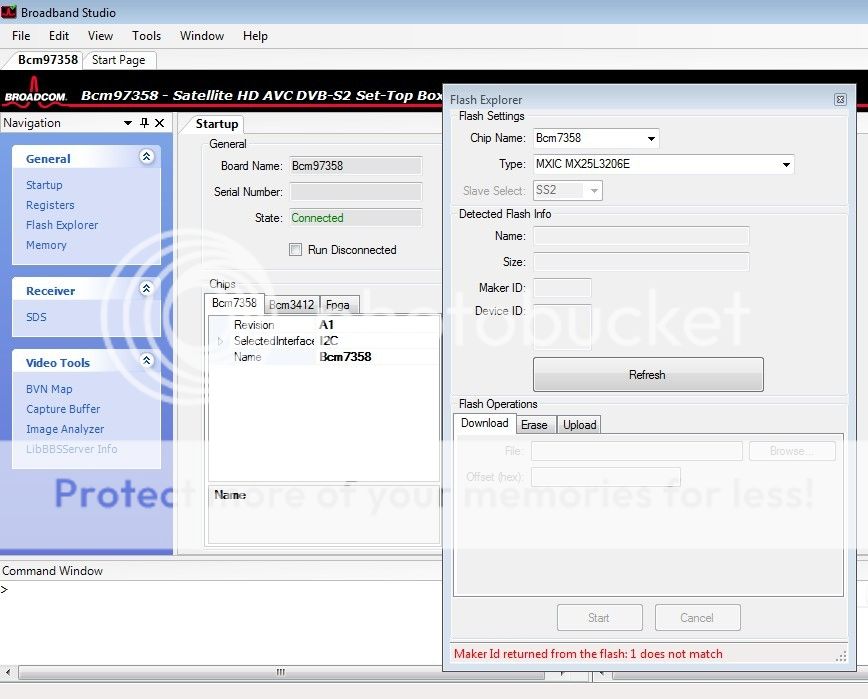868x699 pixels.
Task: Click the State field showing Connected
Action: click(356, 218)
